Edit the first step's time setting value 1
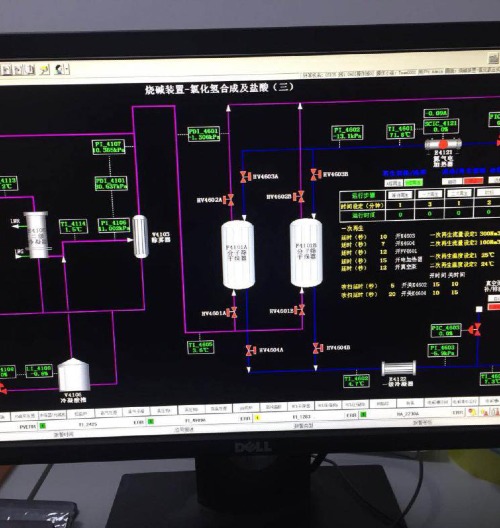This screenshot has width=500, height=528. tap(400, 205)
